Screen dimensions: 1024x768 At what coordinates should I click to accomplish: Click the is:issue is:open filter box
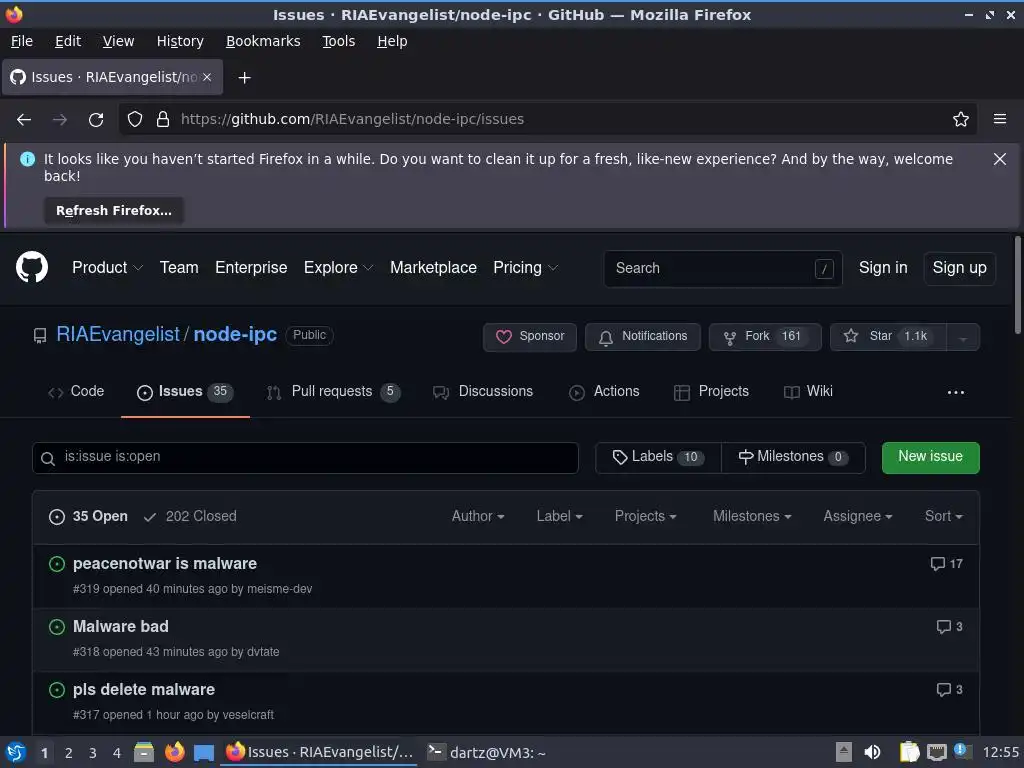[x=305, y=458]
